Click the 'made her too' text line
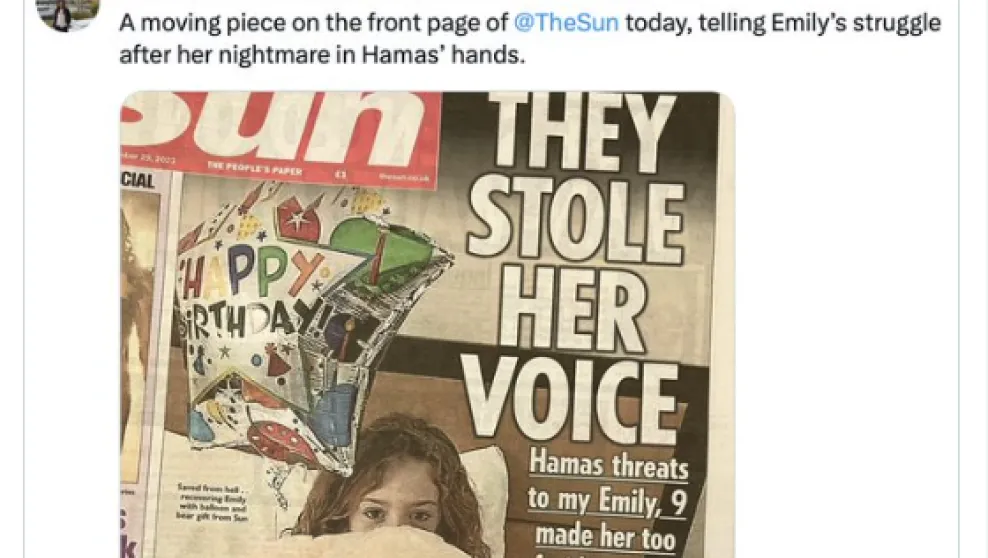 (605, 538)
